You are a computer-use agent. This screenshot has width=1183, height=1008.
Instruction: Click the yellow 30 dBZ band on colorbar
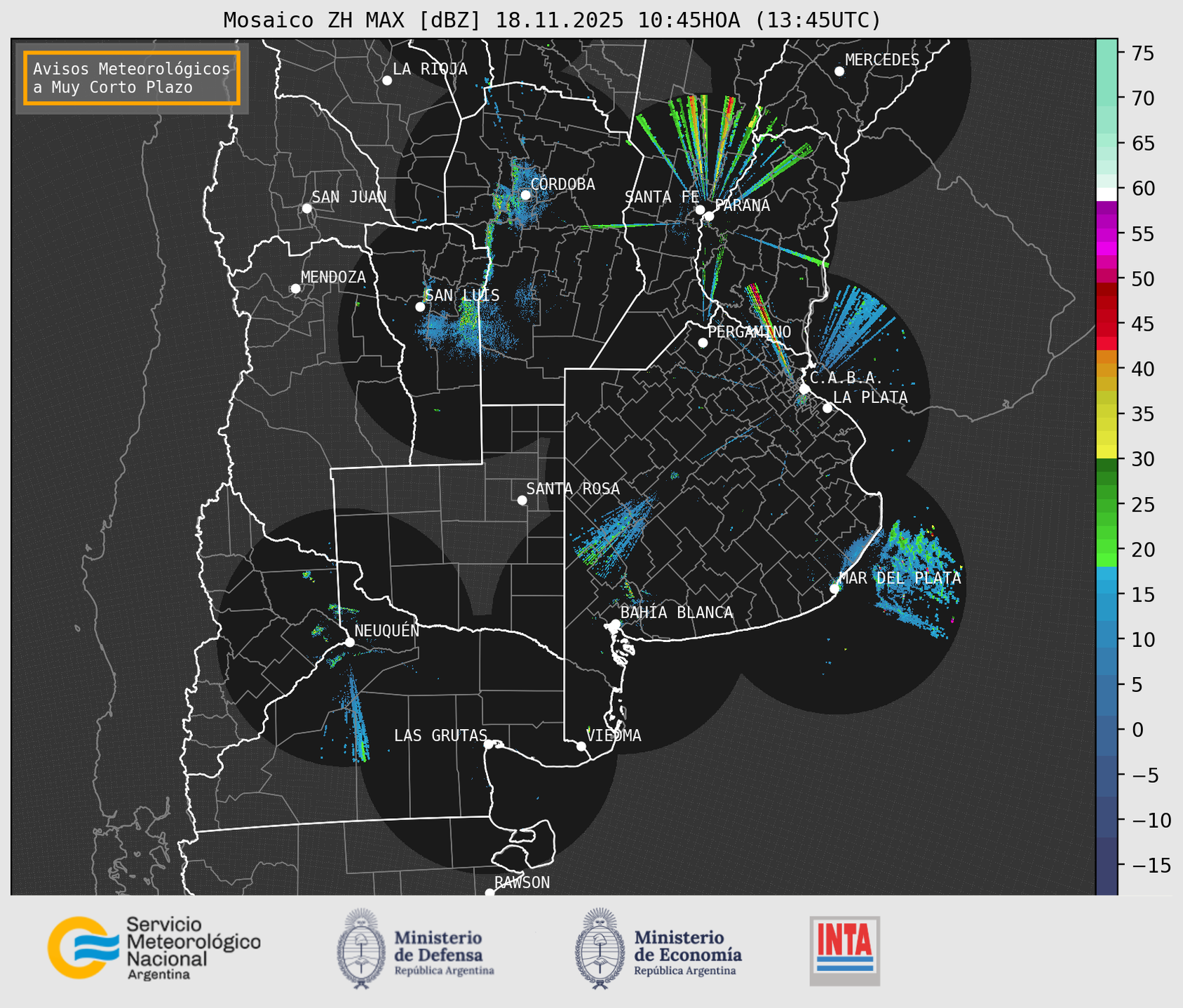[1106, 451]
